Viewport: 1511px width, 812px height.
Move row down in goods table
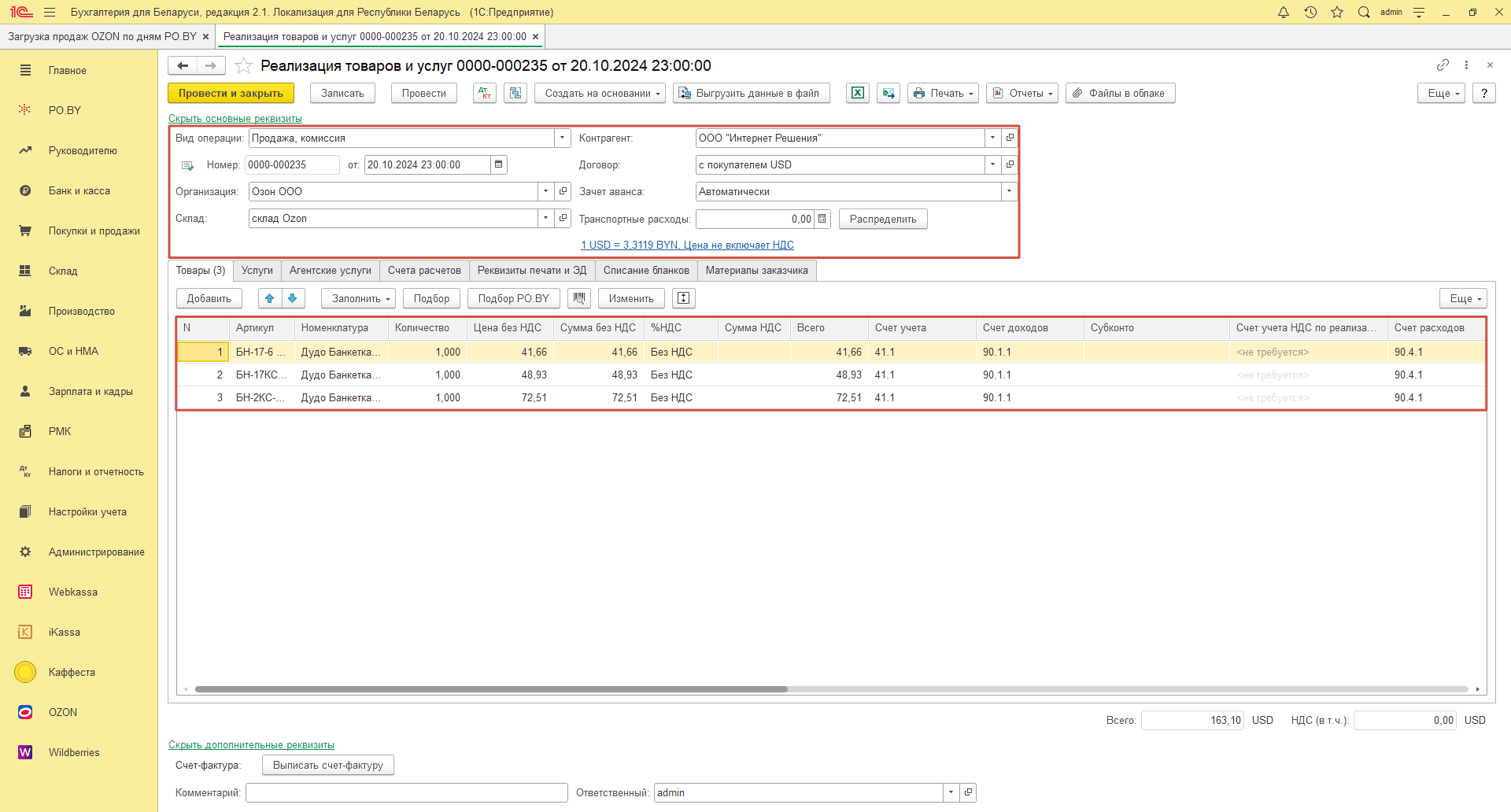point(293,299)
